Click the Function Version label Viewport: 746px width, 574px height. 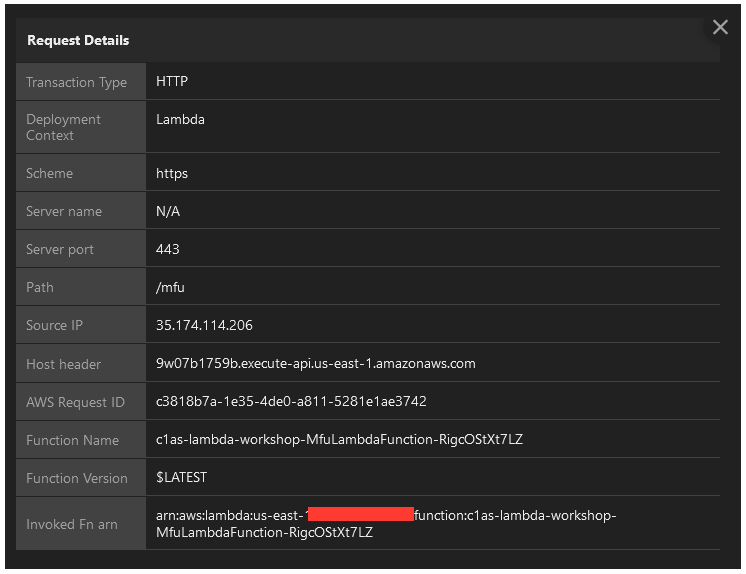coord(77,478)
